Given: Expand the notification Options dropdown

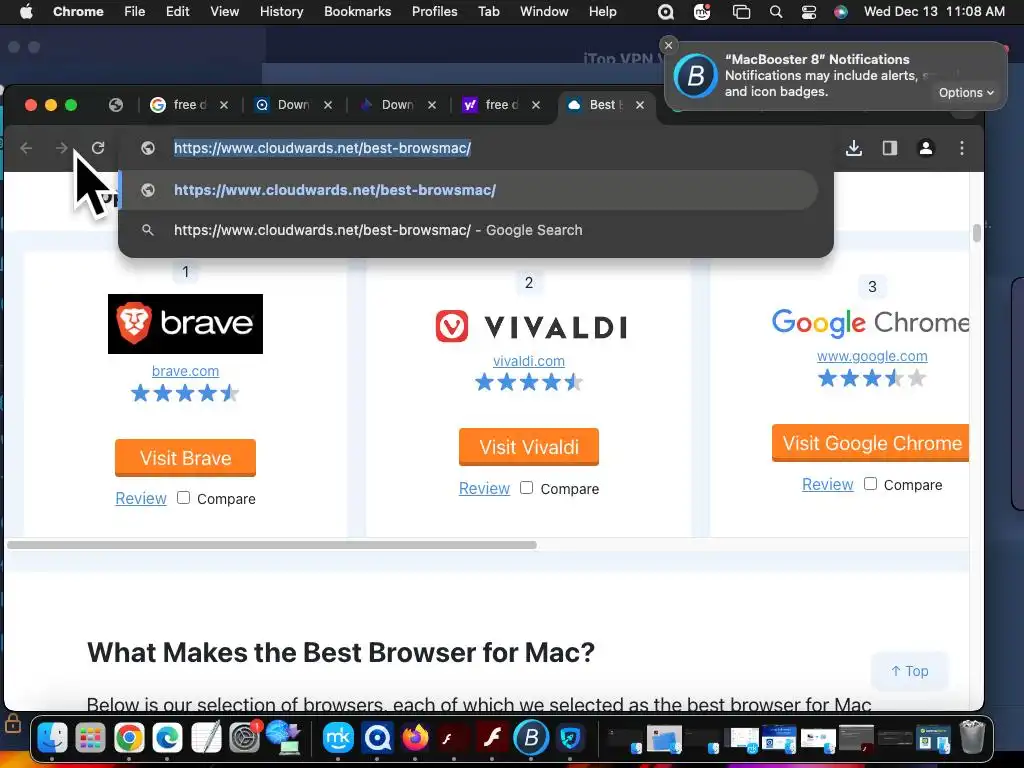Looking at the screenshot, I should pyautogui.click(x=966, y=93).
